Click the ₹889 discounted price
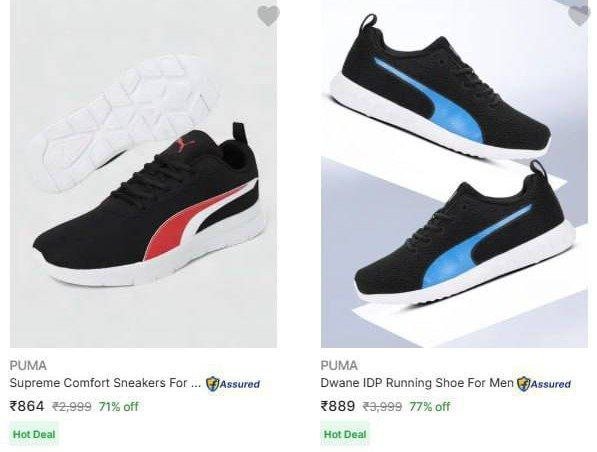The height and width of the screenshot is (452, 597). coord(338,406)
